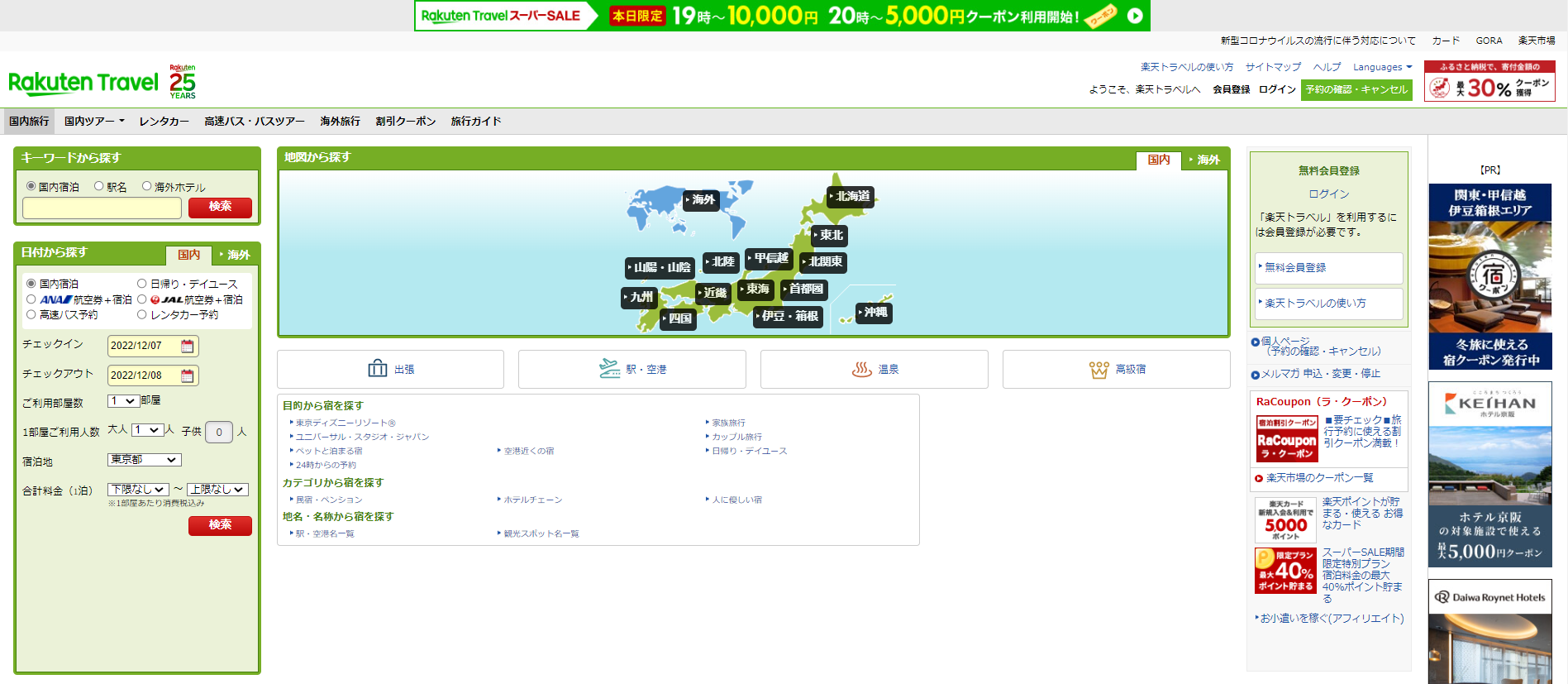Select 甲信越 region on the map

[769, 259]
